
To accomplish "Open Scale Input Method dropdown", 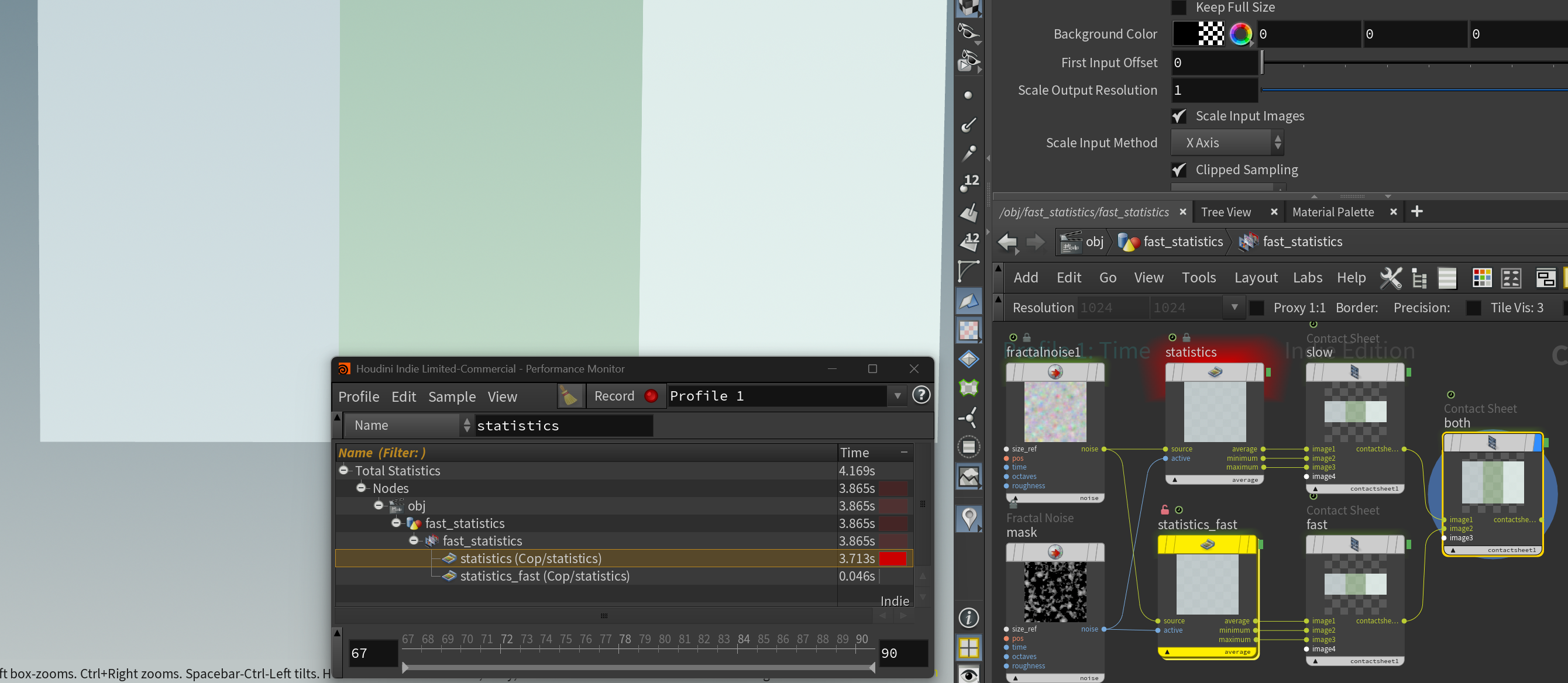I will (1227, 143).
